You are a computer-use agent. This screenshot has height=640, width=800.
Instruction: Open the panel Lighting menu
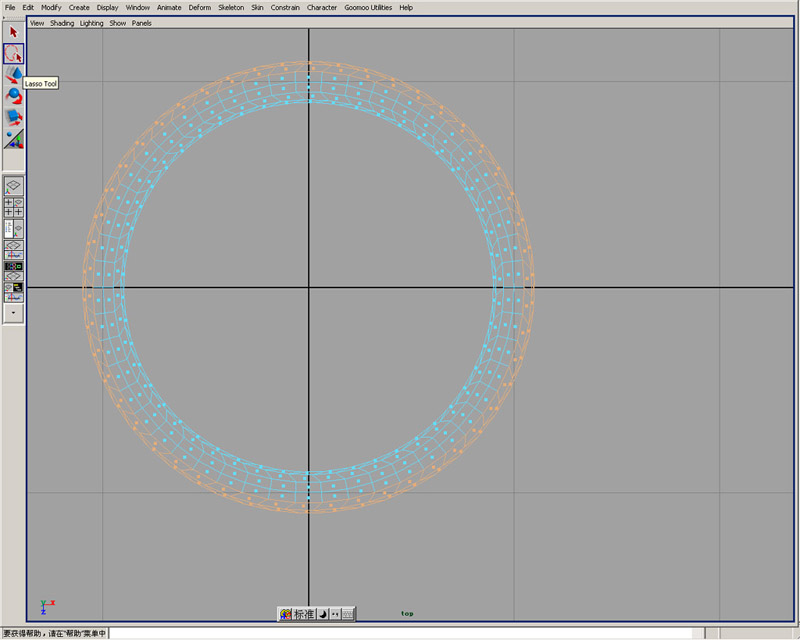point(91,23)
